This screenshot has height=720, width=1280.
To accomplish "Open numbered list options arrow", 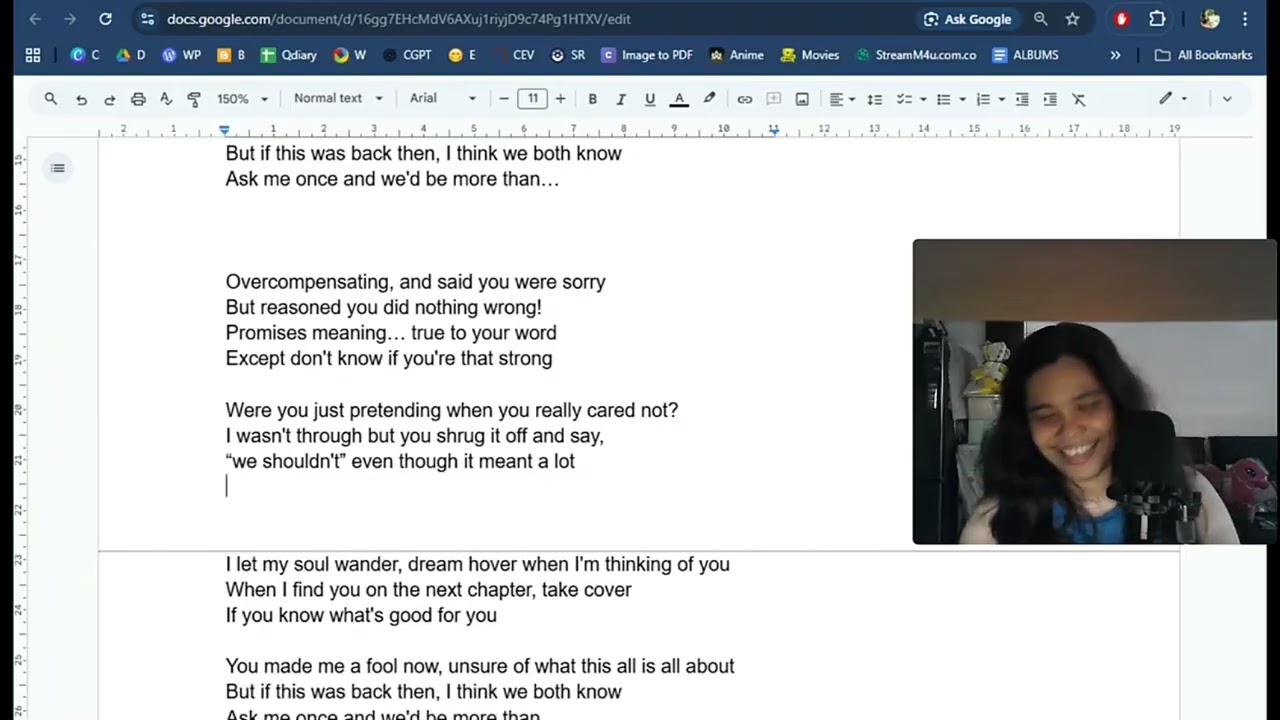I will pyautogui.click(x=1002, y=99).
